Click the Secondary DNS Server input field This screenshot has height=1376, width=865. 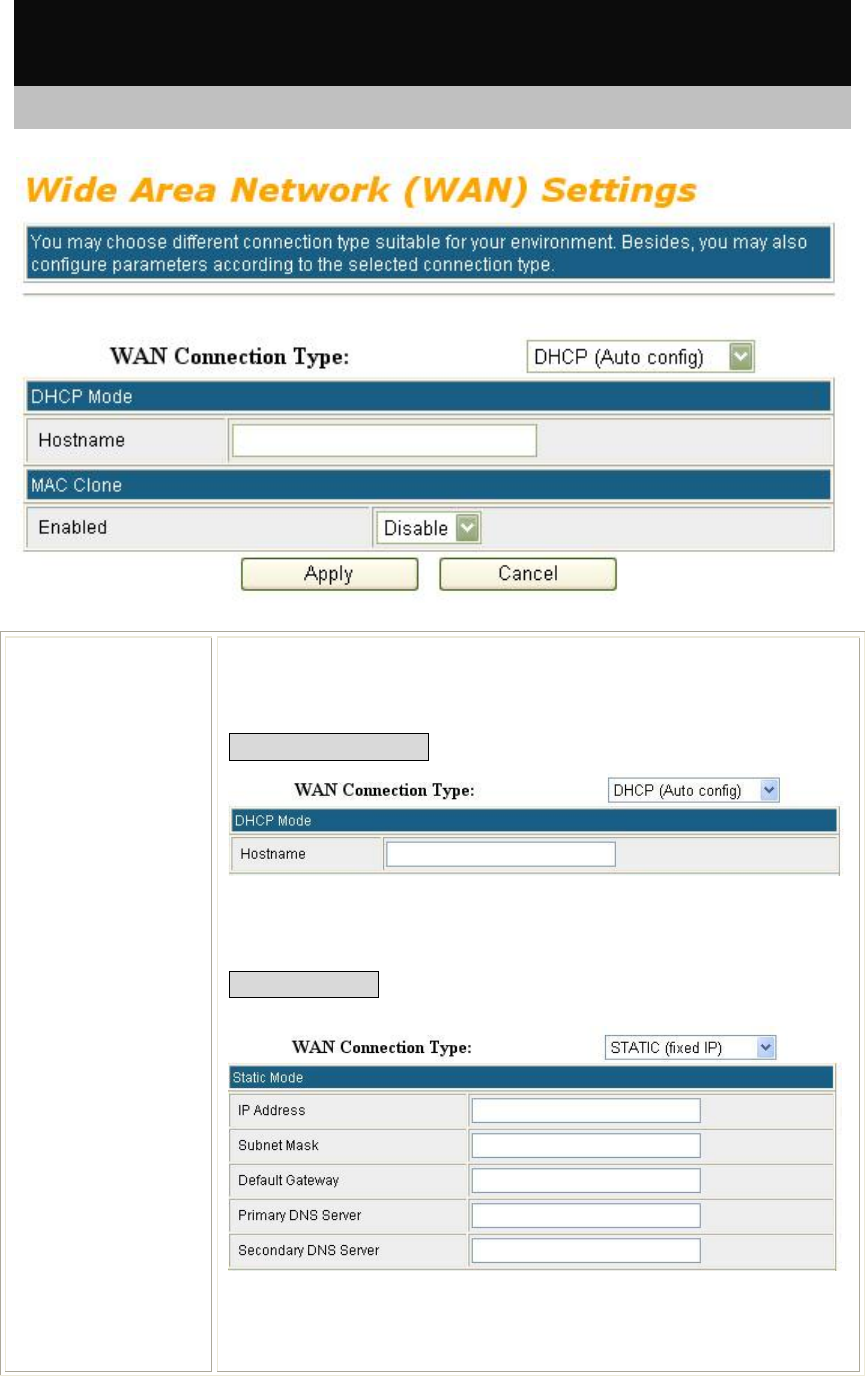coord(586,1250)
